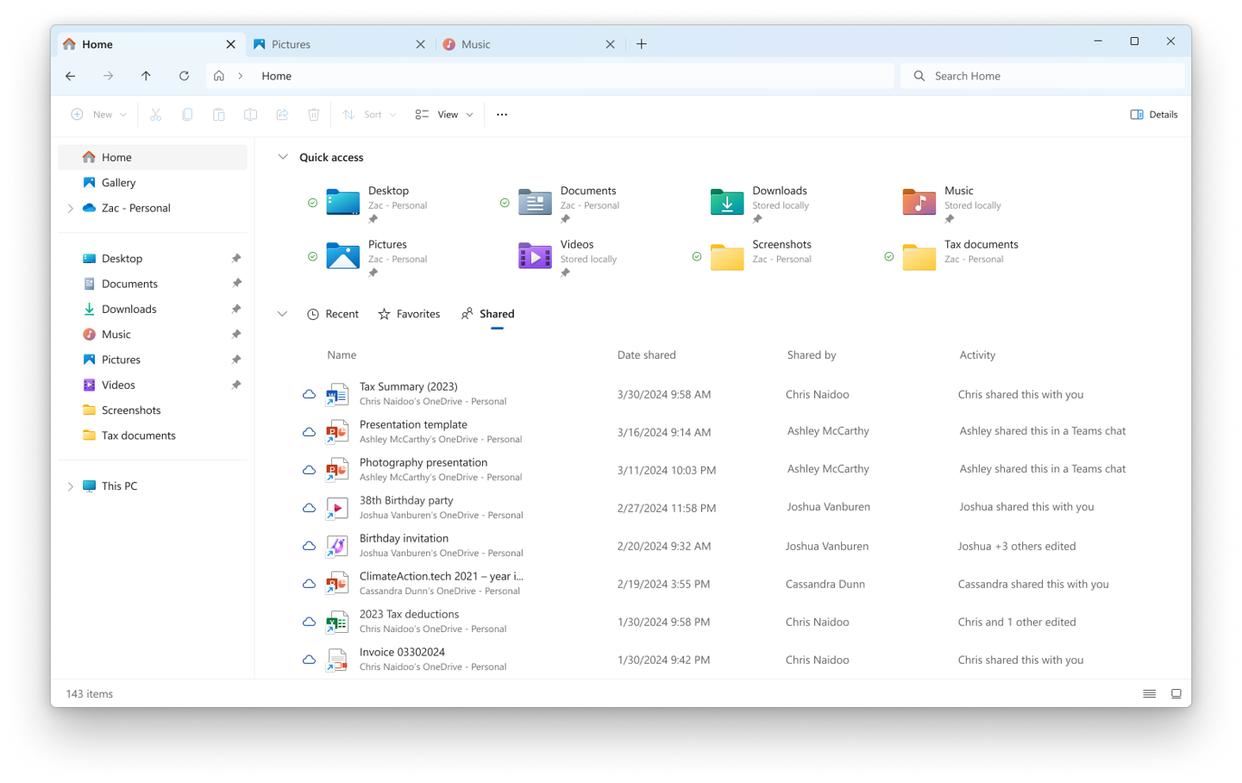Refresh the Home view

click(184, 76)
